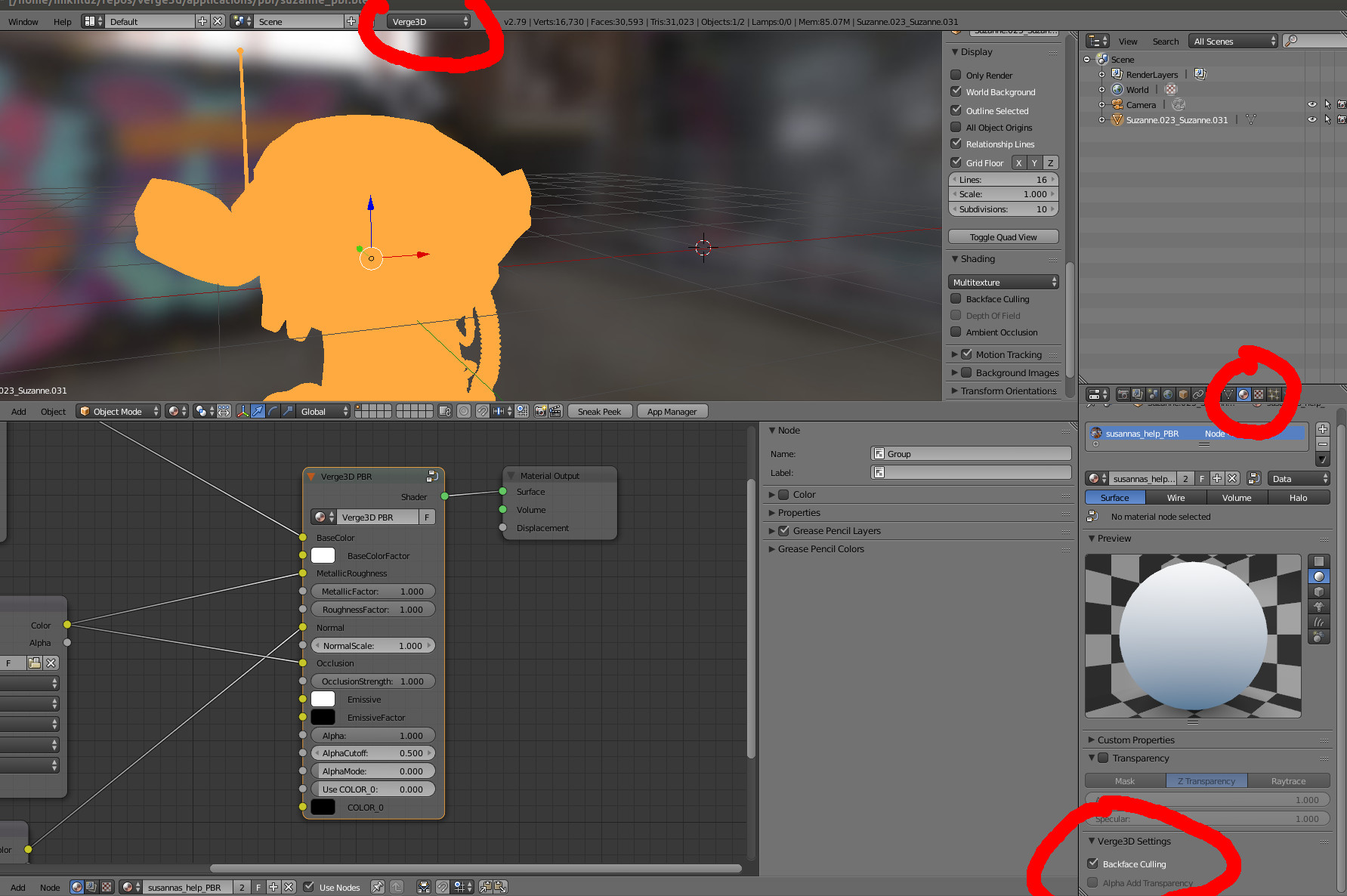Select material node tree type sphere icon

(x=77, y=887)
